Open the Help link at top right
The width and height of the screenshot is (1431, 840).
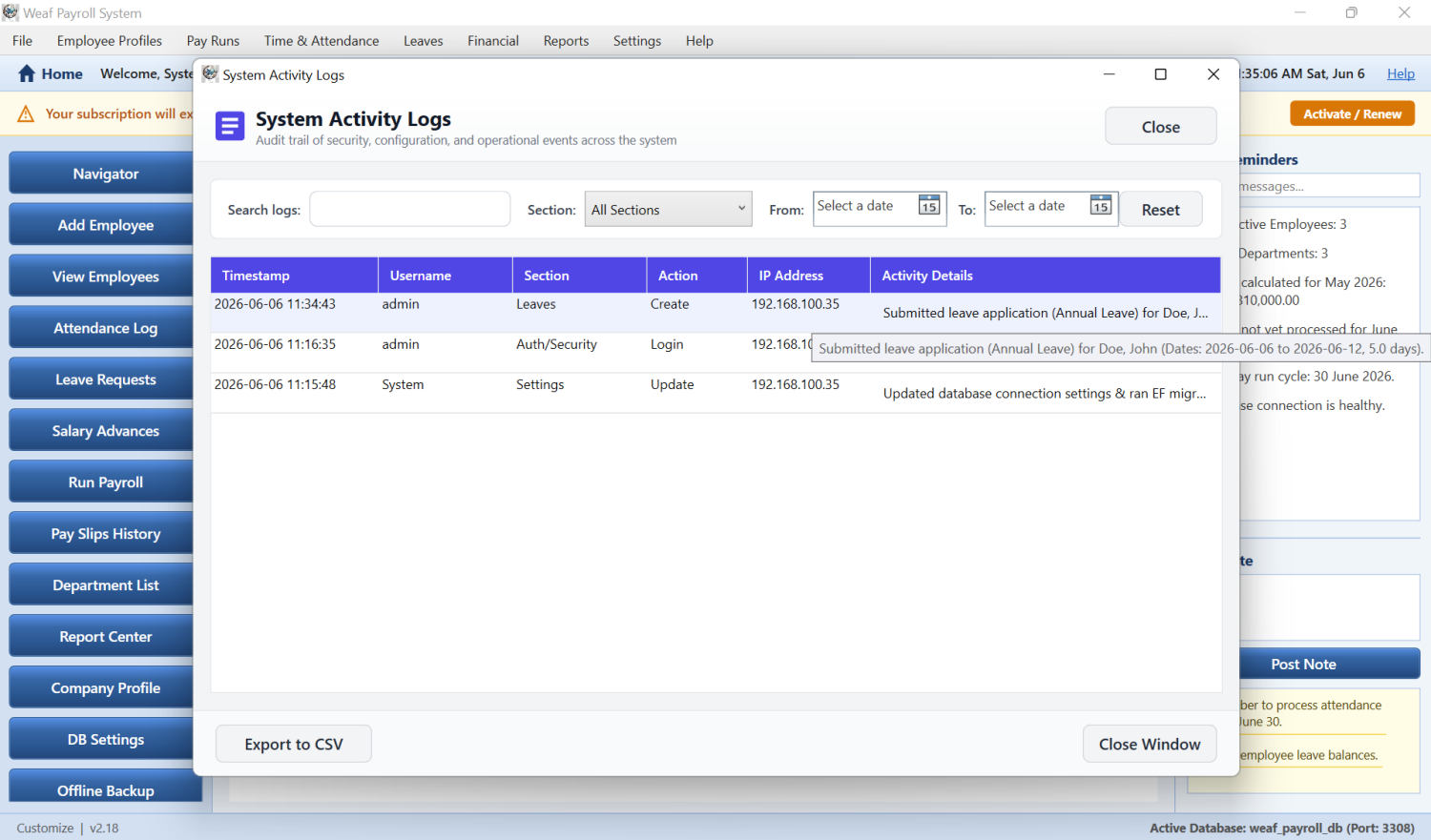pos(1400,73)
